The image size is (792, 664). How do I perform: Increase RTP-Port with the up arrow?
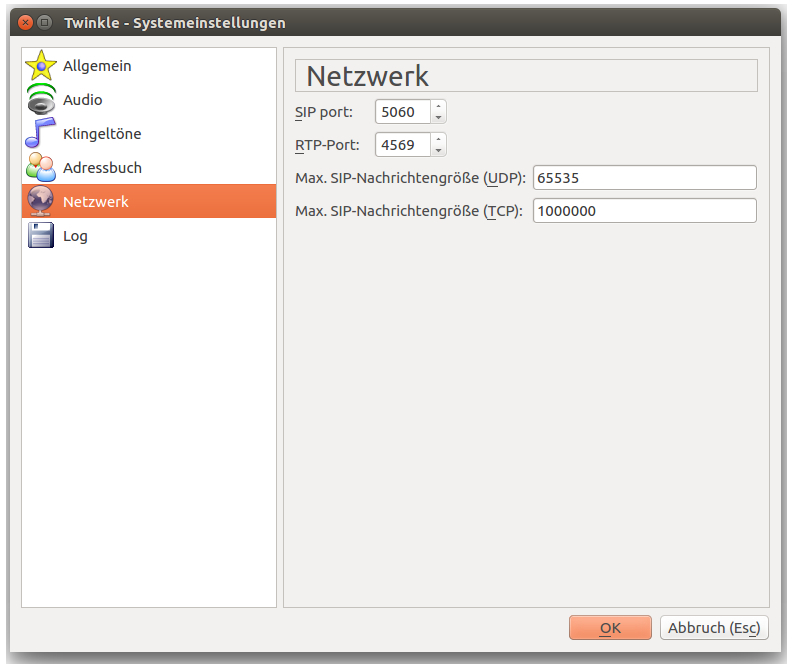click(x=438, y=139)
